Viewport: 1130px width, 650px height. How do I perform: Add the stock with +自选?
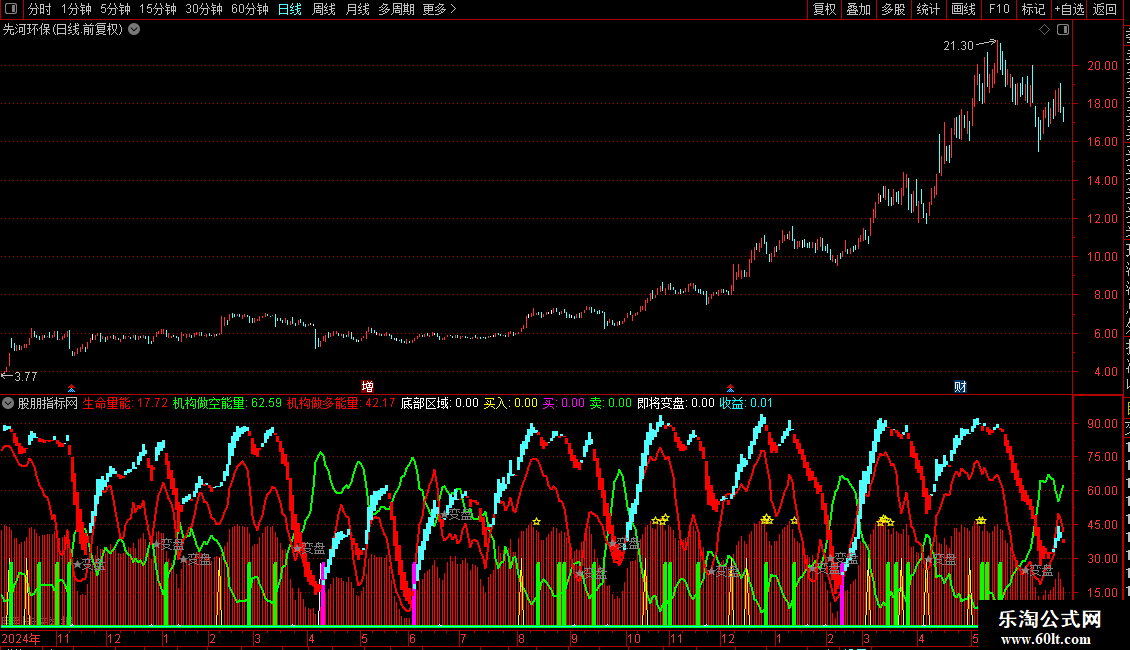(1069, 9)
